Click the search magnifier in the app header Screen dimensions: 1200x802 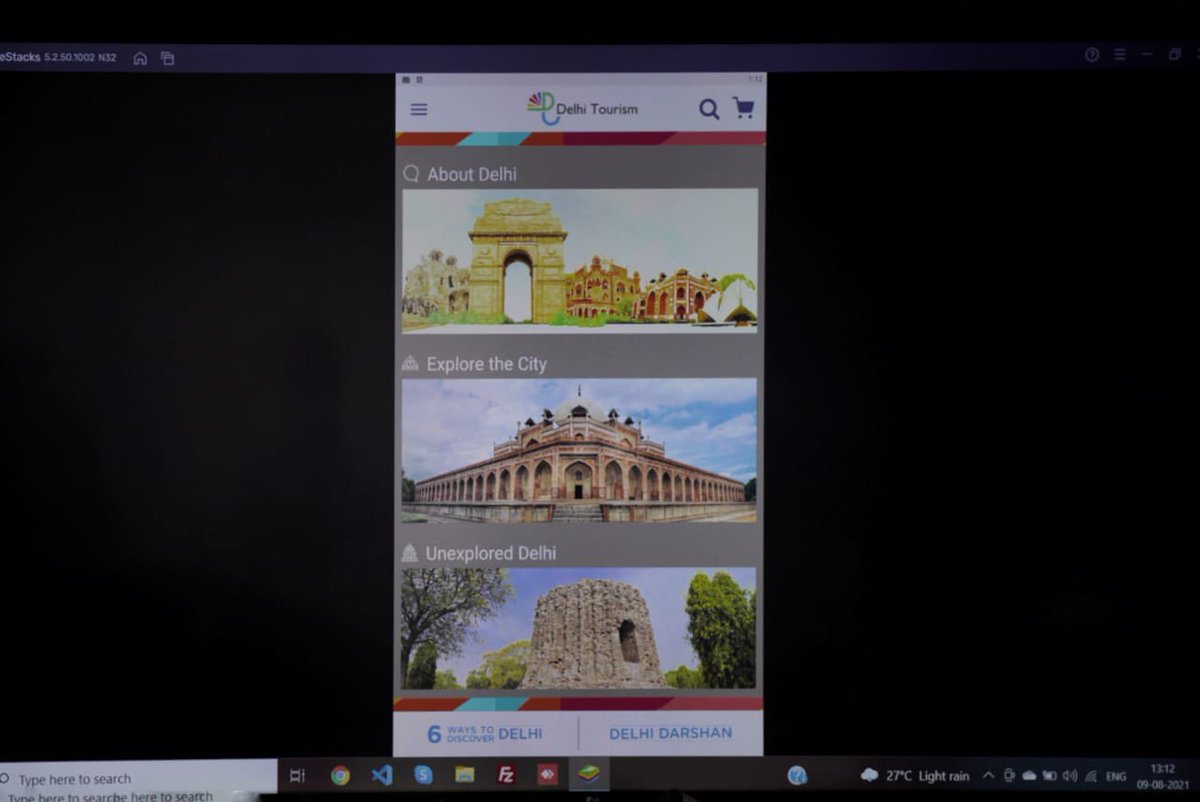(x=709, y=109)
